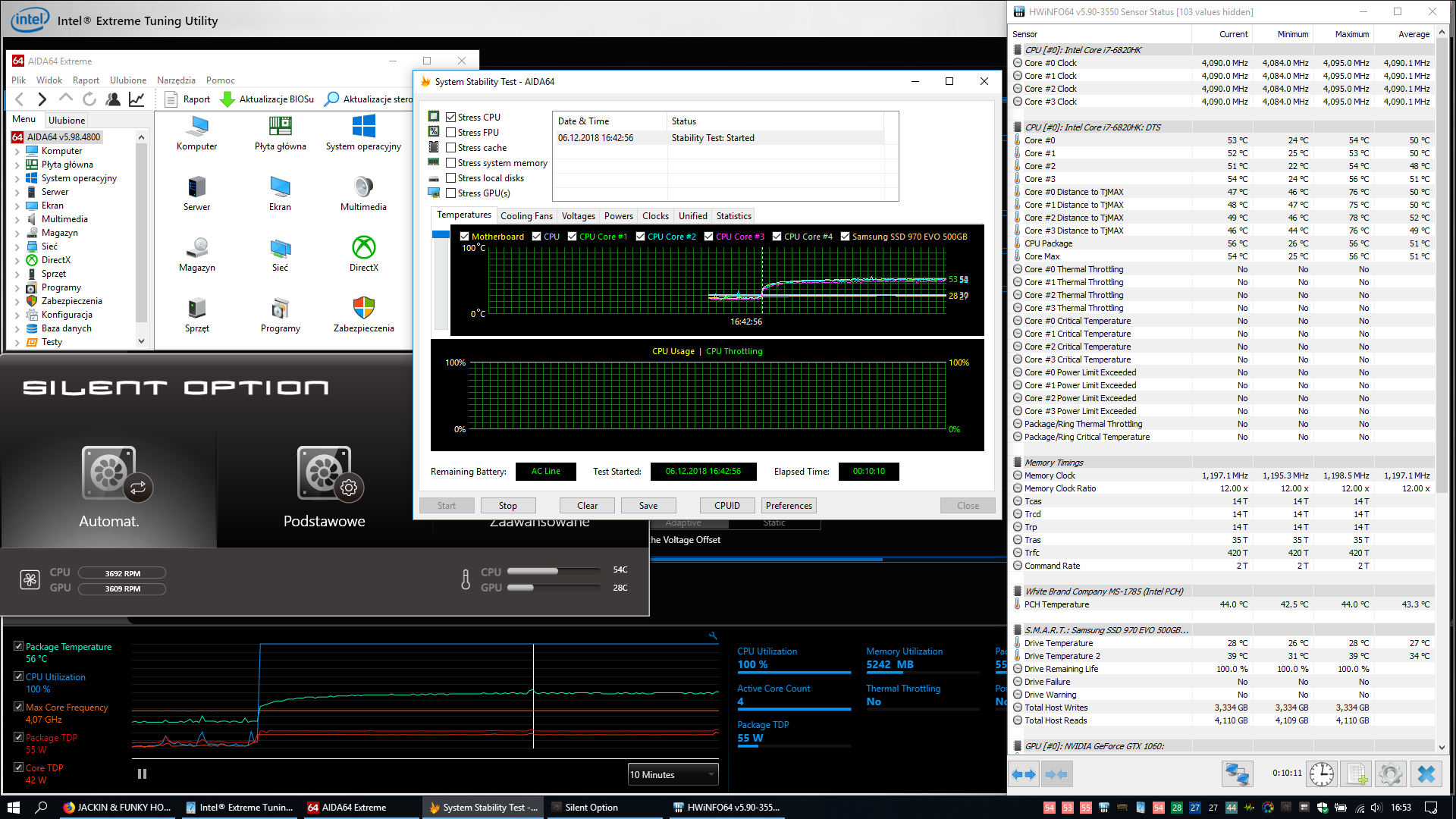Enable Stress local disks checkbox
The height and width of the screenshot is (819, 1456).
(x=451, y=178)
